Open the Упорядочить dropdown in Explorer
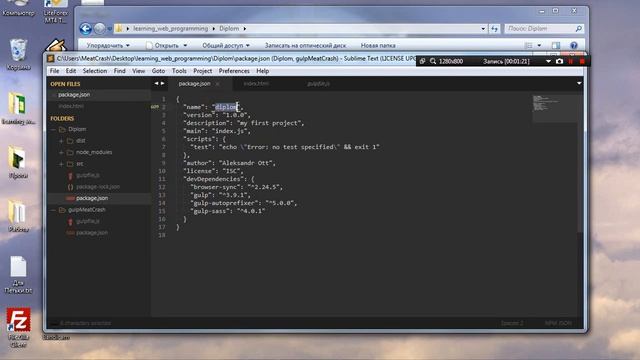 [108, 45]
